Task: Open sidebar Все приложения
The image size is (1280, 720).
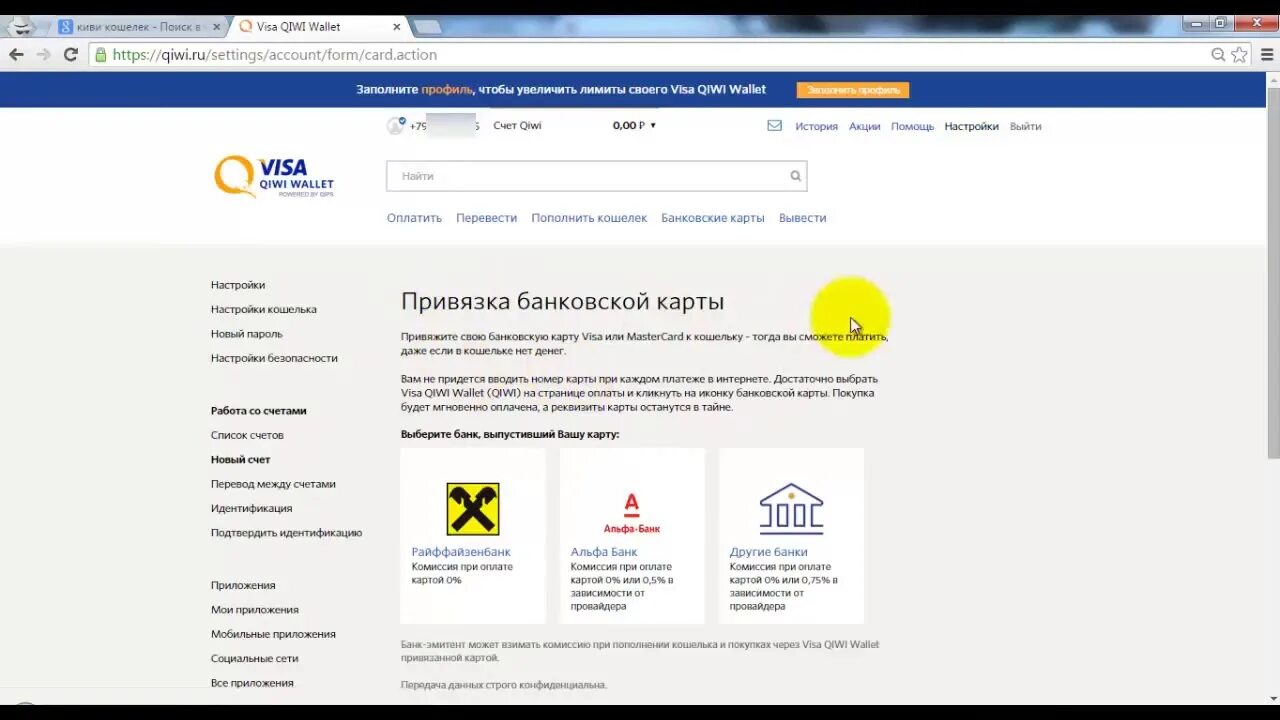Action: click(252, 683)
